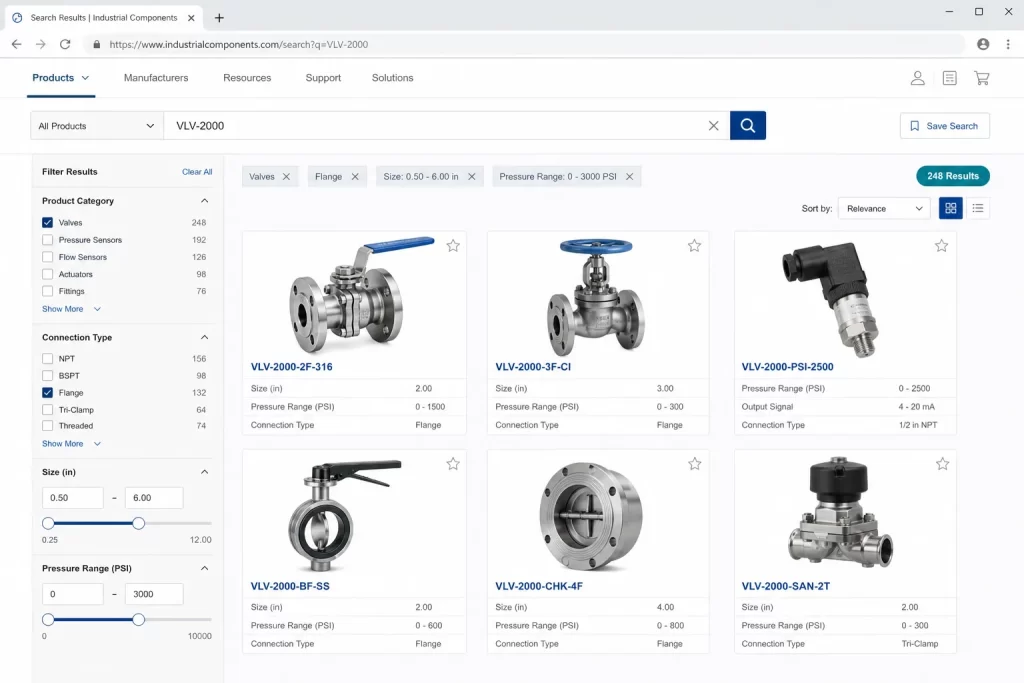Open the quote list document icon
The width and height of the screenshot is (1024, 683).
950,78
